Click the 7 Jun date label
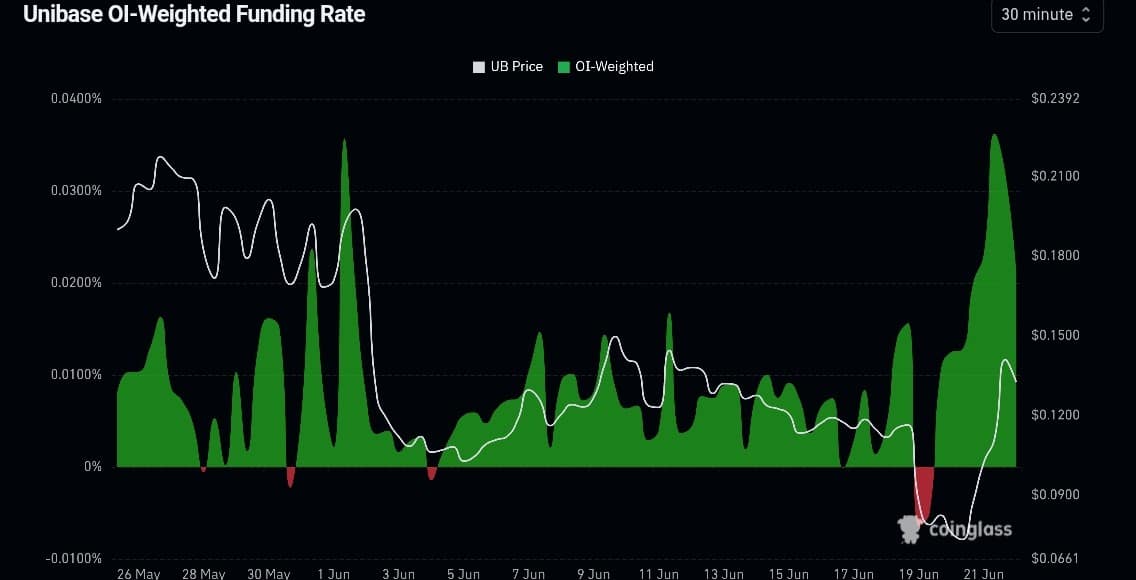The width and height of the screenshot is (1136, 580). coord(528,573)
